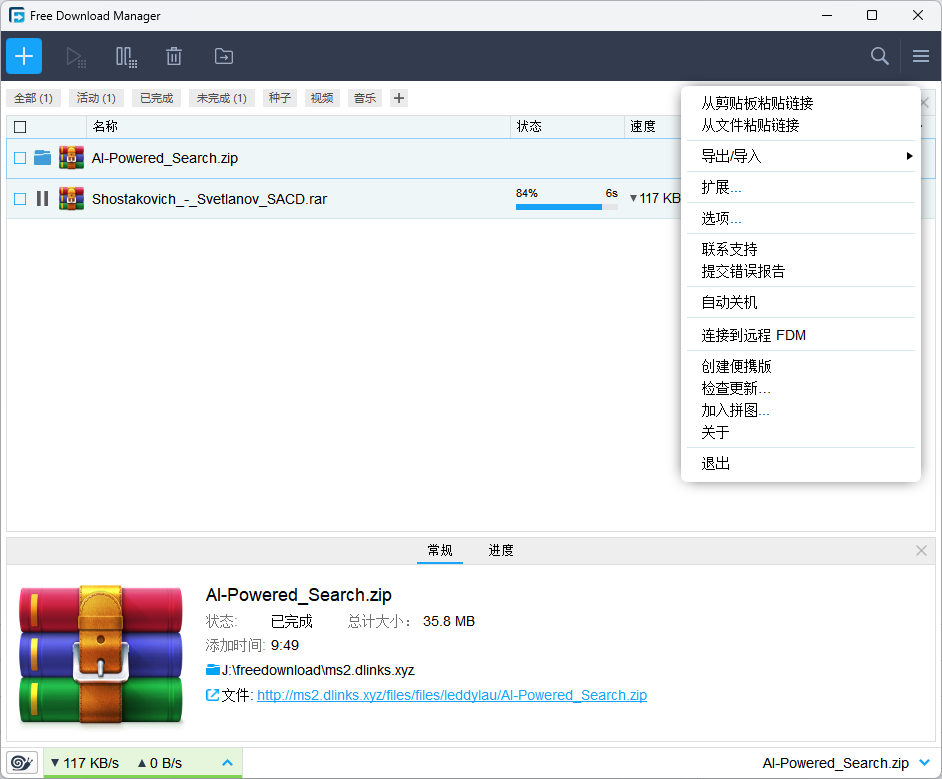Sort by 速度 column header
Screen dimensions: 942x779
tap(643, 126)
